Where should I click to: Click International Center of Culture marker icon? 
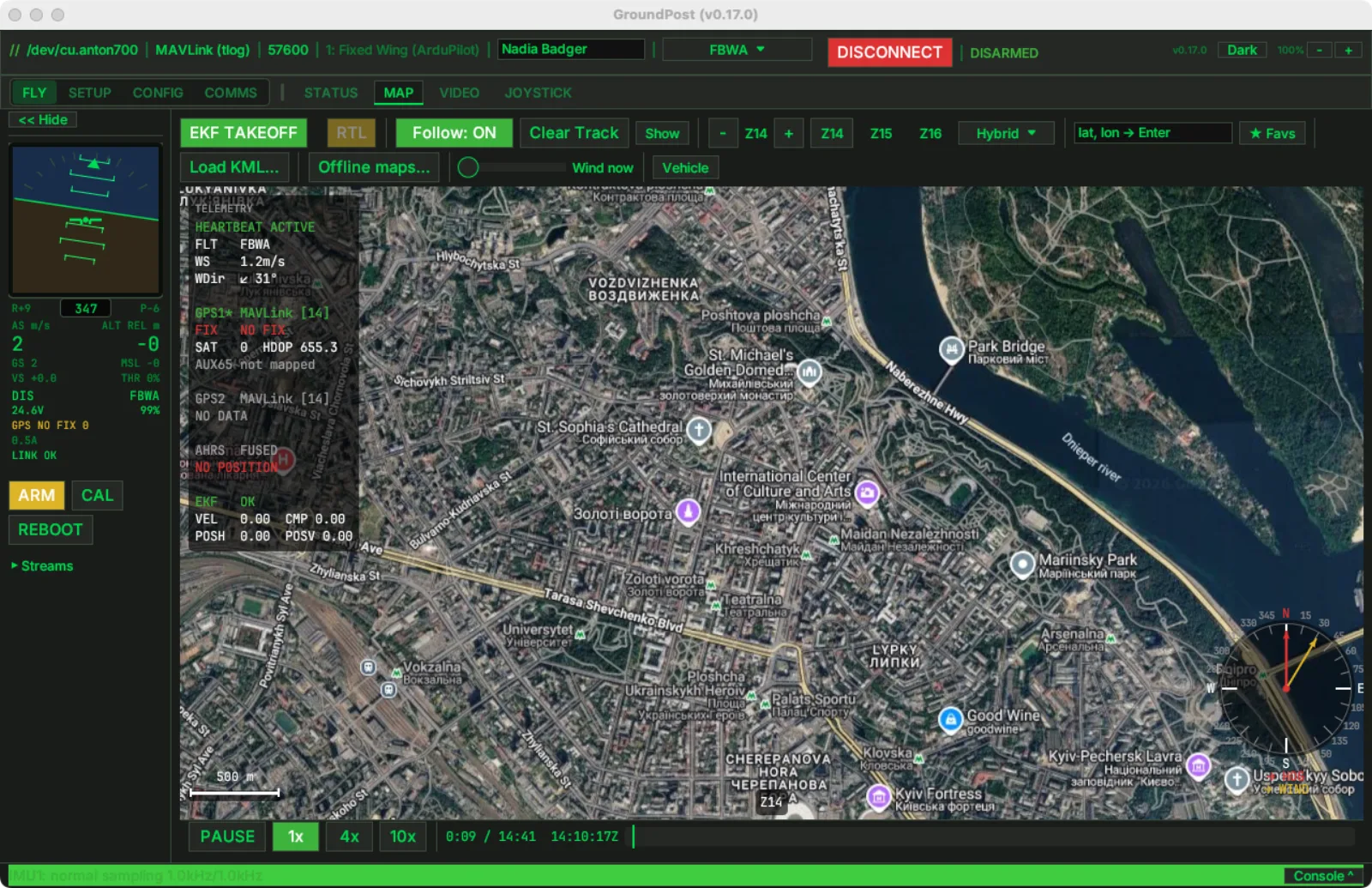click(867, 492)
